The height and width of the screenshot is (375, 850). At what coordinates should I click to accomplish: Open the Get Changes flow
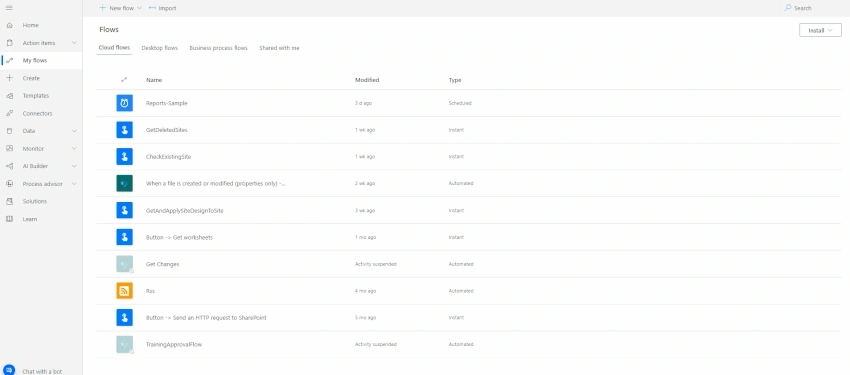pos(162,264)
